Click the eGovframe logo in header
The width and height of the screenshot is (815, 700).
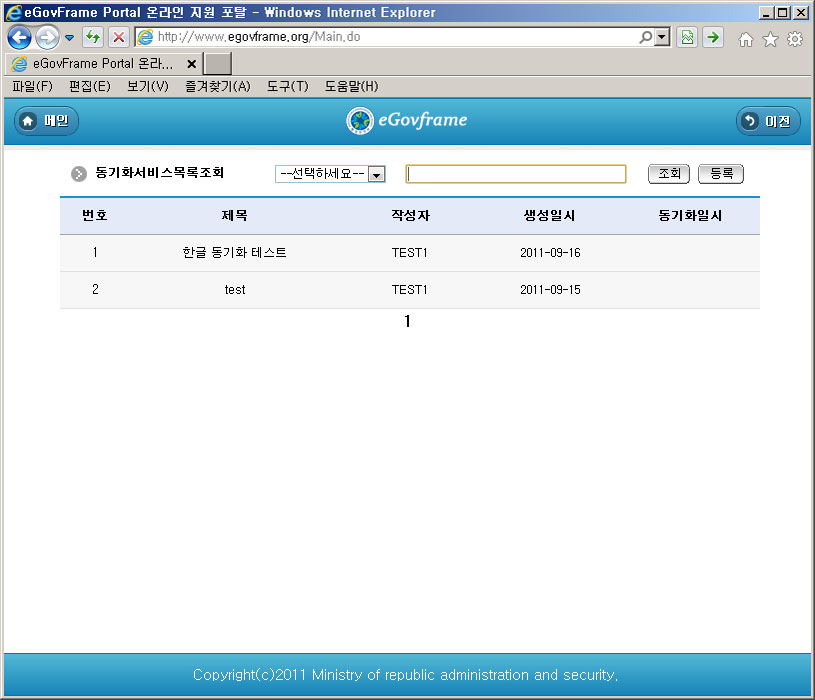[x=407, y=121]
